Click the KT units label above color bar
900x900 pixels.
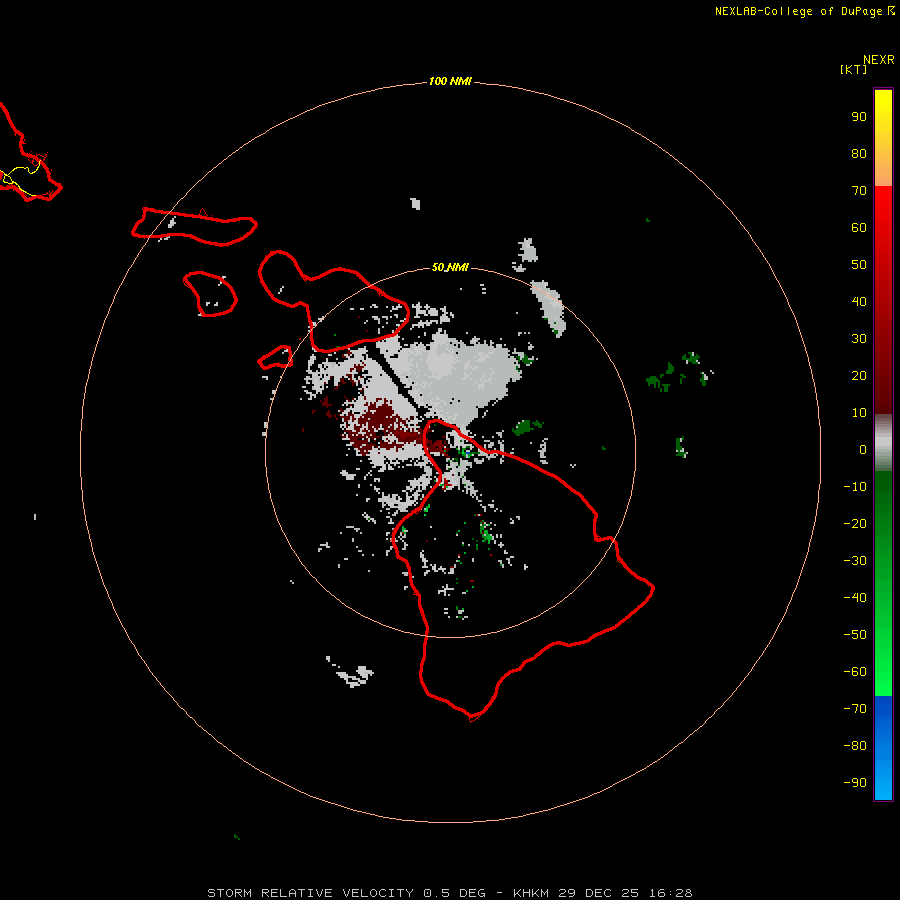click(853, 69)
